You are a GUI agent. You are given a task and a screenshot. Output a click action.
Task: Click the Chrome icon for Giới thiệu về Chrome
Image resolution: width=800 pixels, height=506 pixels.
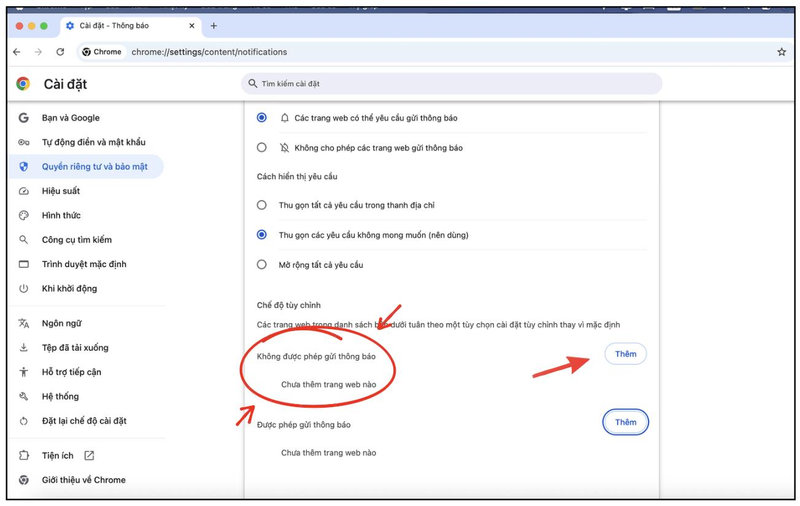pos(23,480)
